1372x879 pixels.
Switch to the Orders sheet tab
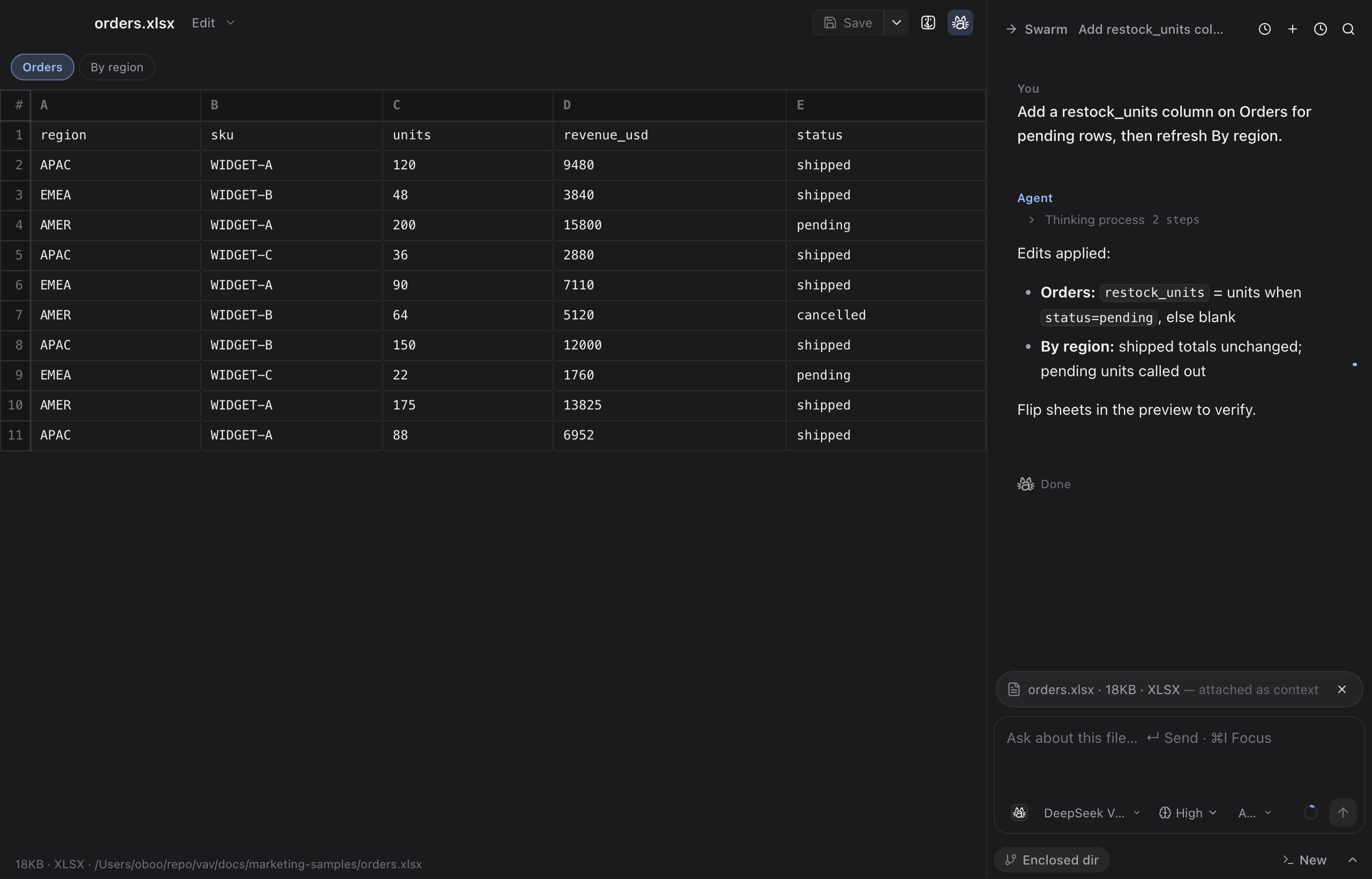click(x=42, y=68)
